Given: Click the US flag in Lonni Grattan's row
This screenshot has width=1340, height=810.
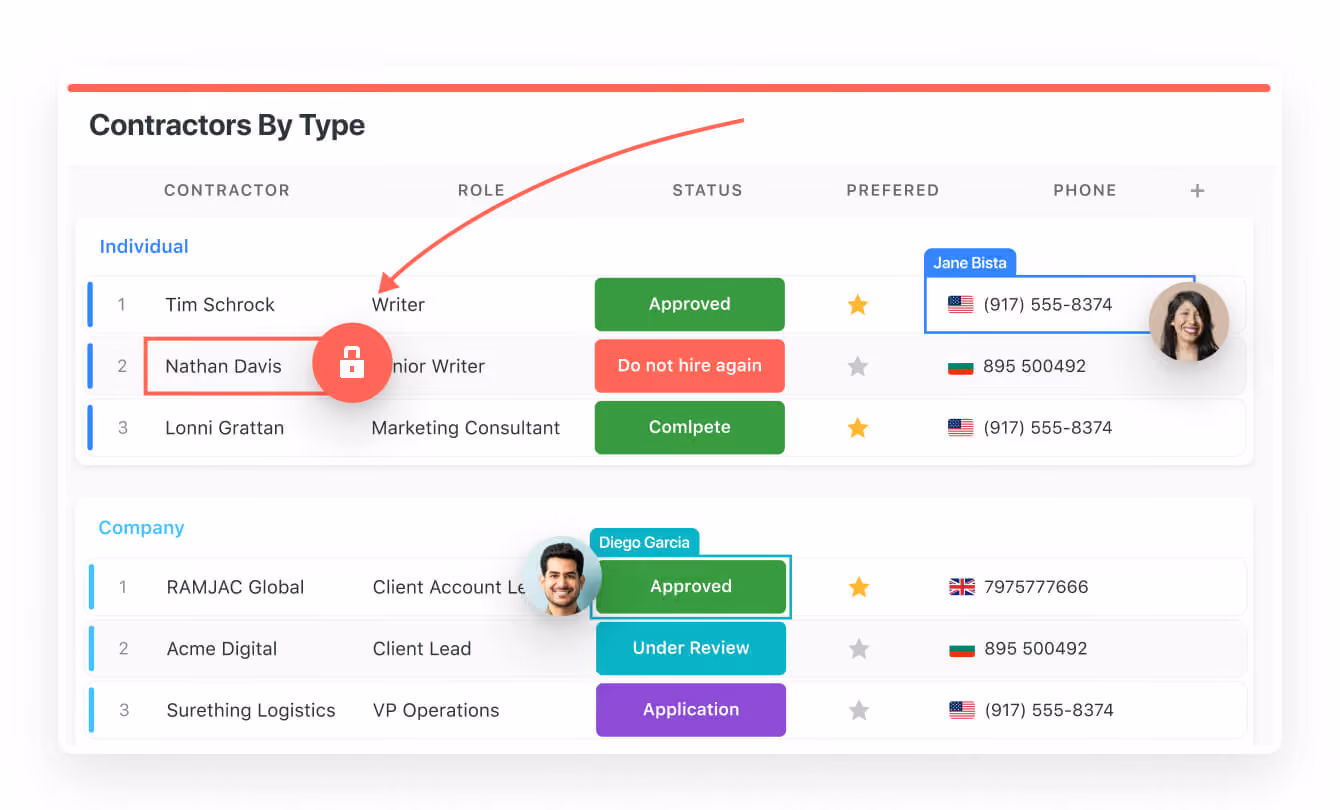Looking at the screenshot, I should (961, 428).
